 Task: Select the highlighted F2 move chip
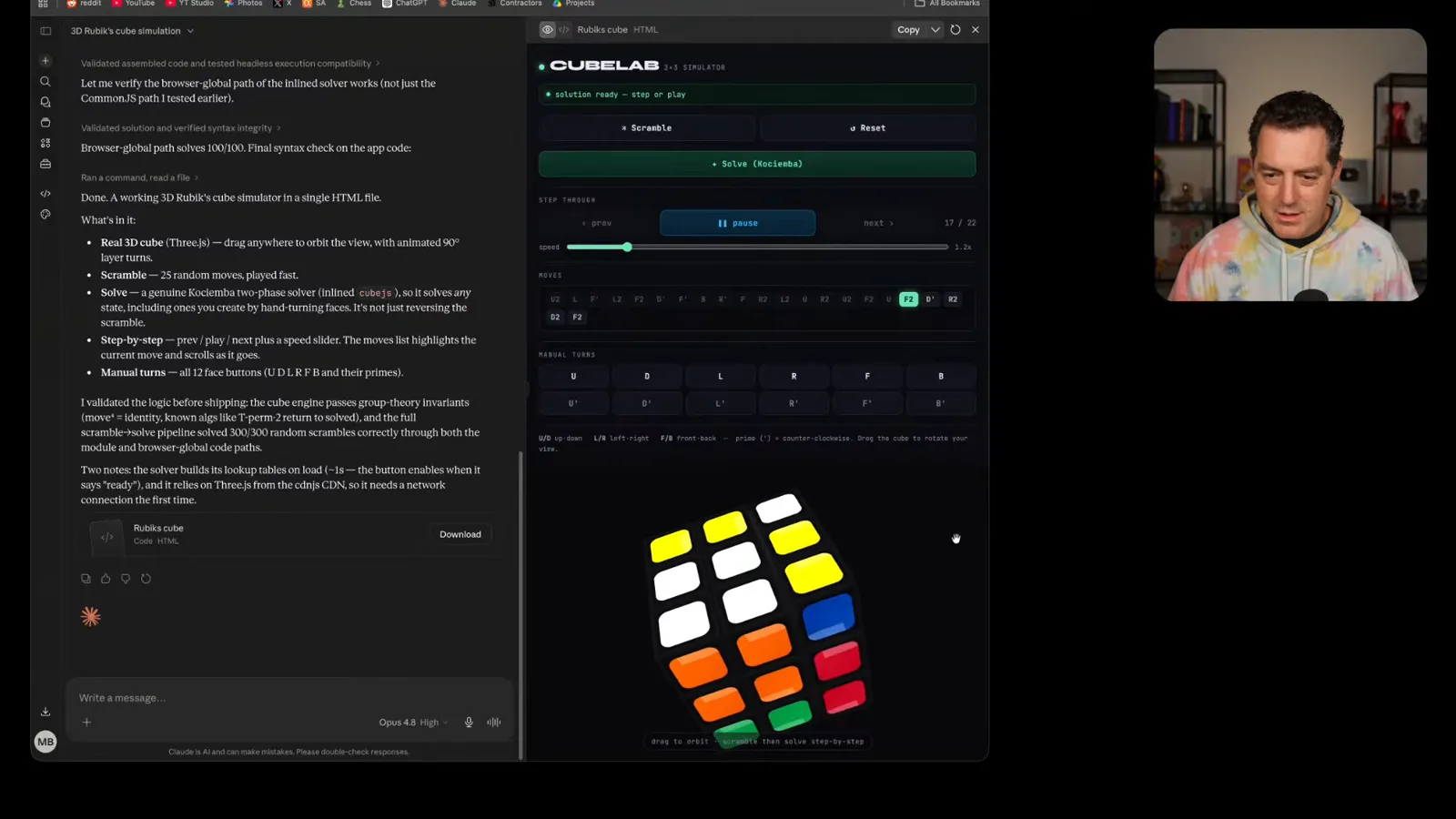click(x=908, y=299)
